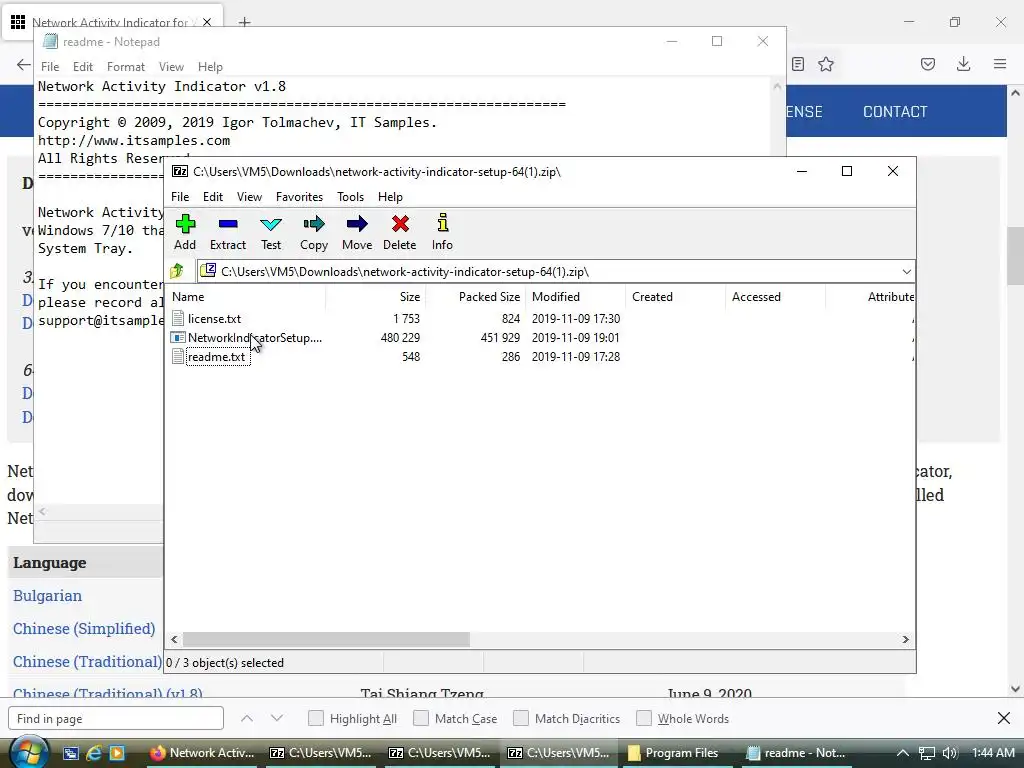Sort archive list by Name column
1024x768 pixels.
247,296
